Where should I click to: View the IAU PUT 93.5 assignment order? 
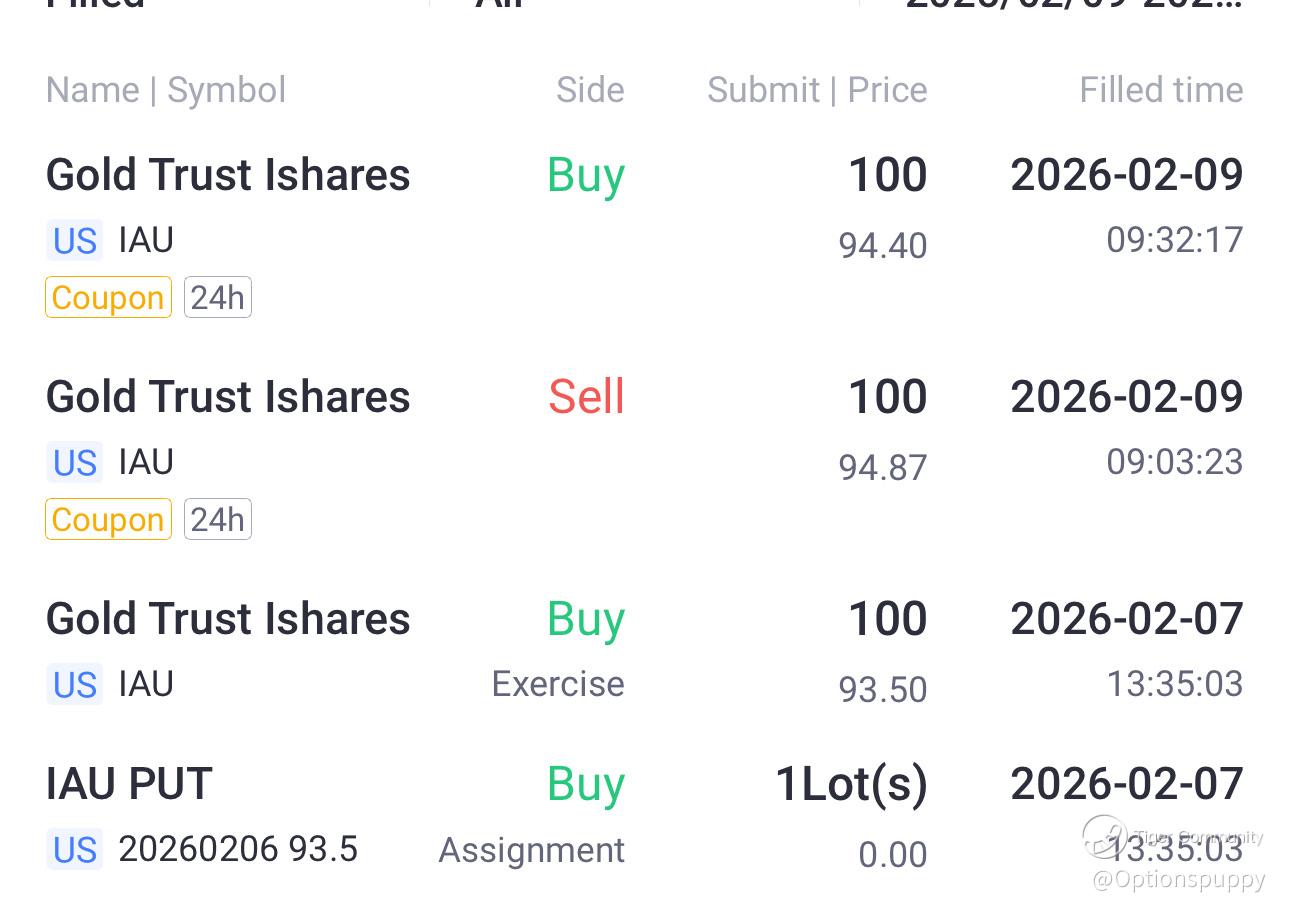(130, 784)
